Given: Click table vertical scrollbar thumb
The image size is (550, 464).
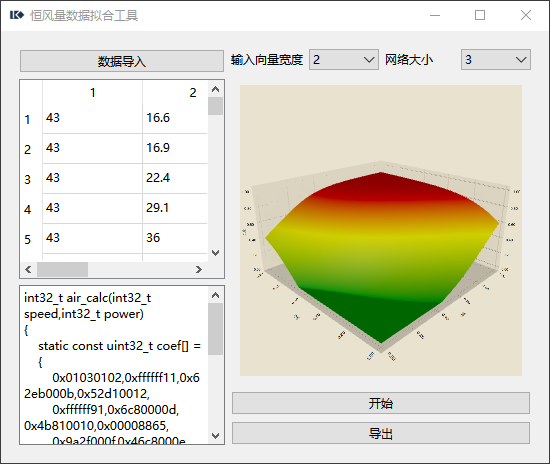Looking at the screenshot, I should [x=215, y=106].
